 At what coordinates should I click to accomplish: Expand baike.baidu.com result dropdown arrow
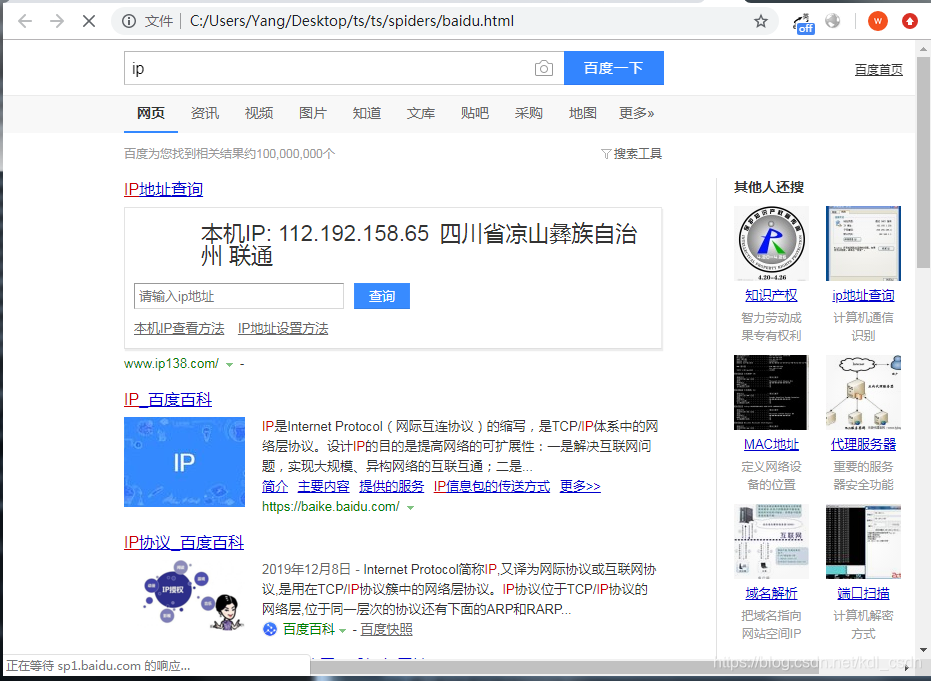410,508
